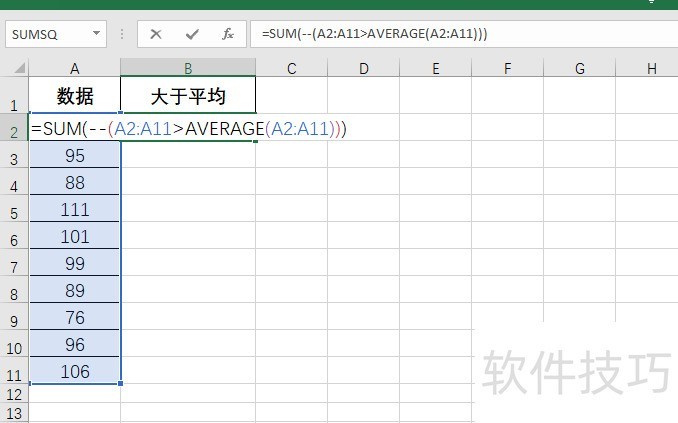Select row 6 header
The image size is (678, 423).
coord(14,236)
